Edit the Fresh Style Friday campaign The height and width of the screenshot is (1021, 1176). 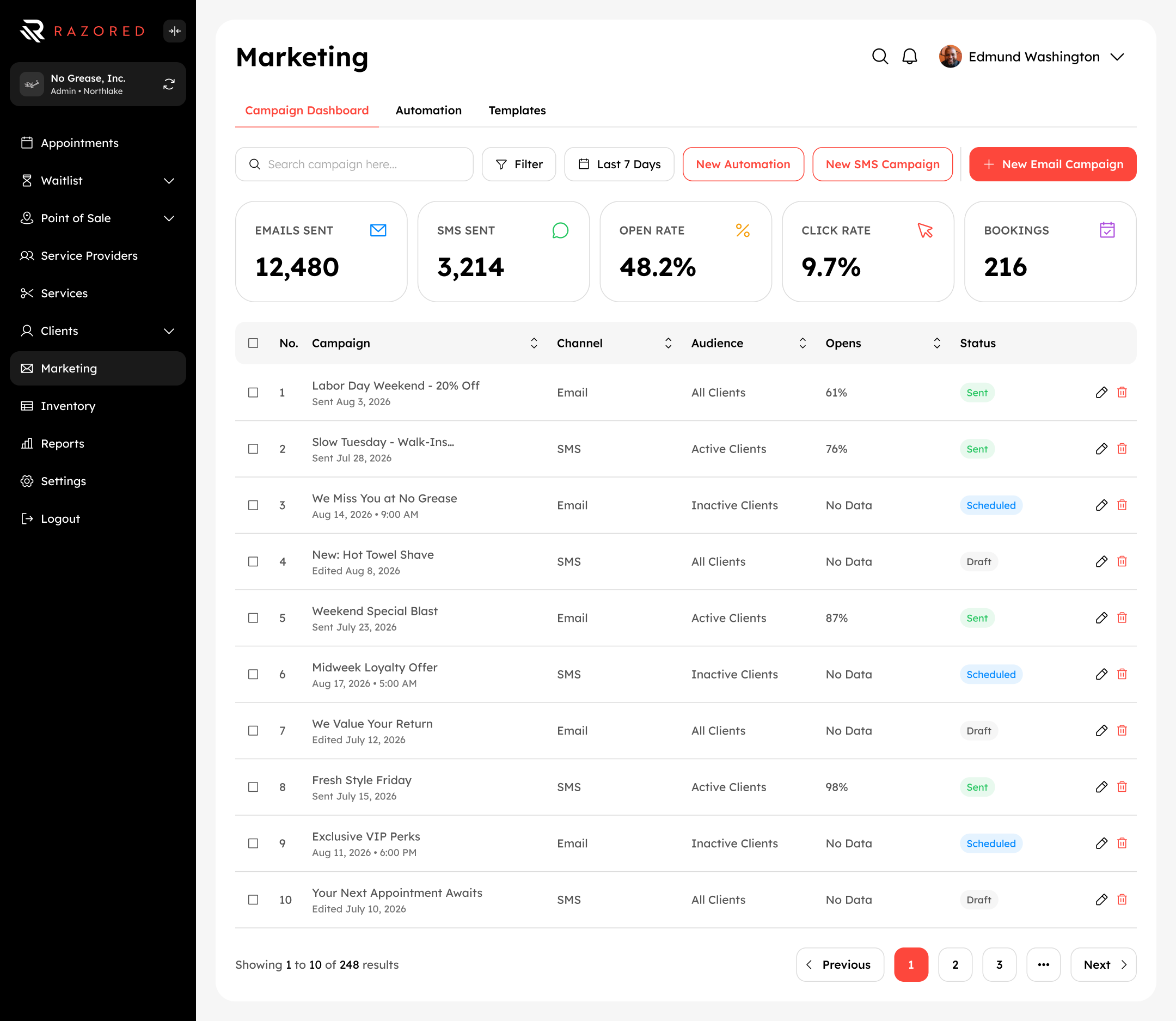tap(1101, 787)
